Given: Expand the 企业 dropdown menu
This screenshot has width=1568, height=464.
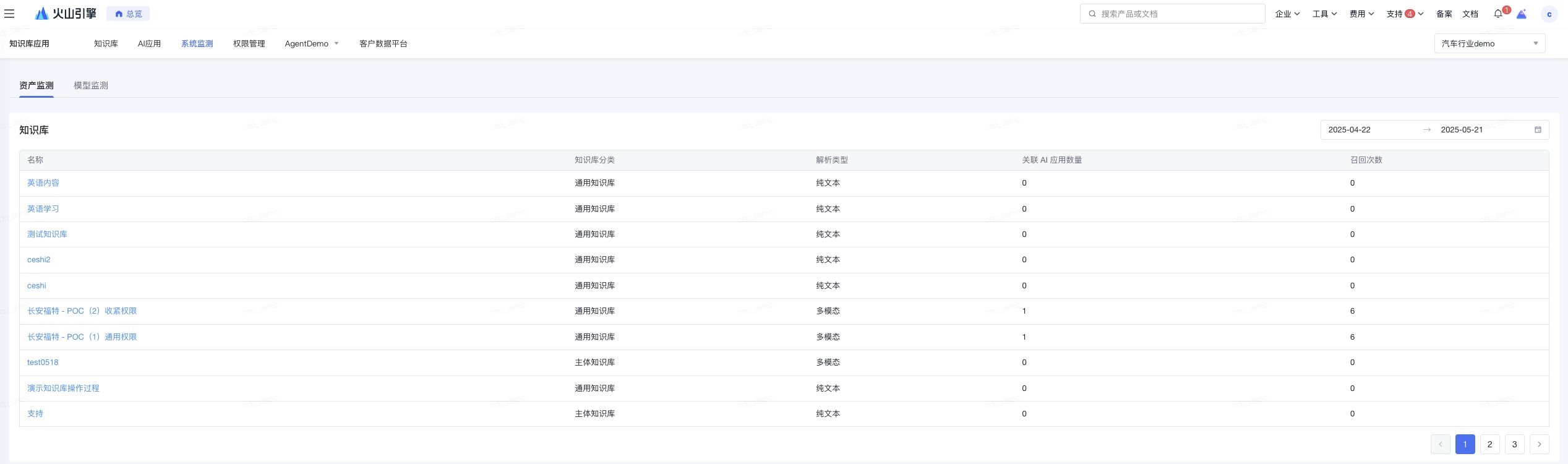Looking at the screenshot, I should [1287, 14].
